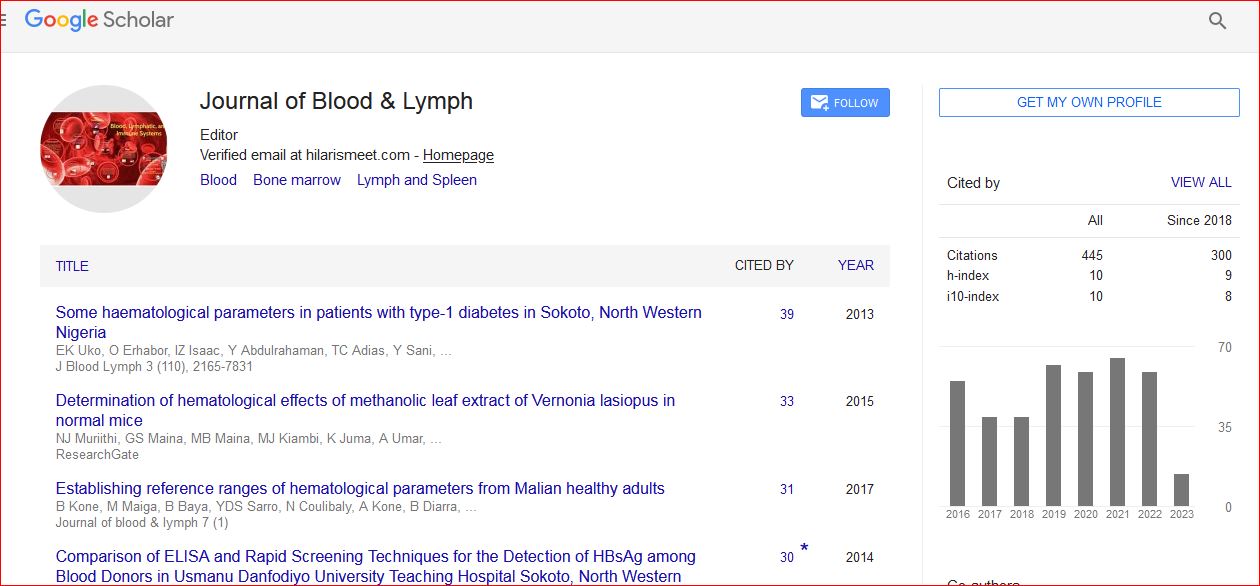Click Get My Own Profile button
1260x586 pixels.
pos(1088,102)
